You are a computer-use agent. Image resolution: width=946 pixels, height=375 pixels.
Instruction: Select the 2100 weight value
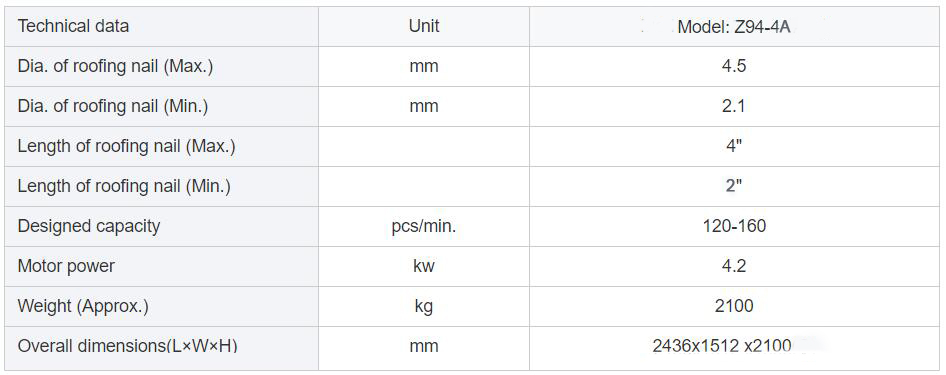click(x=734, y=306)
